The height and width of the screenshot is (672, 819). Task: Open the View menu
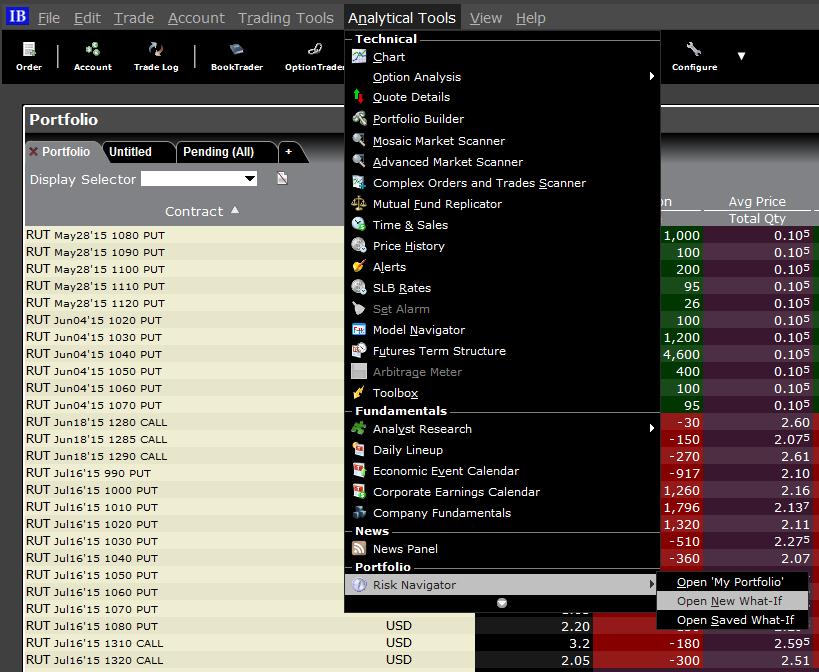[486, 18]
